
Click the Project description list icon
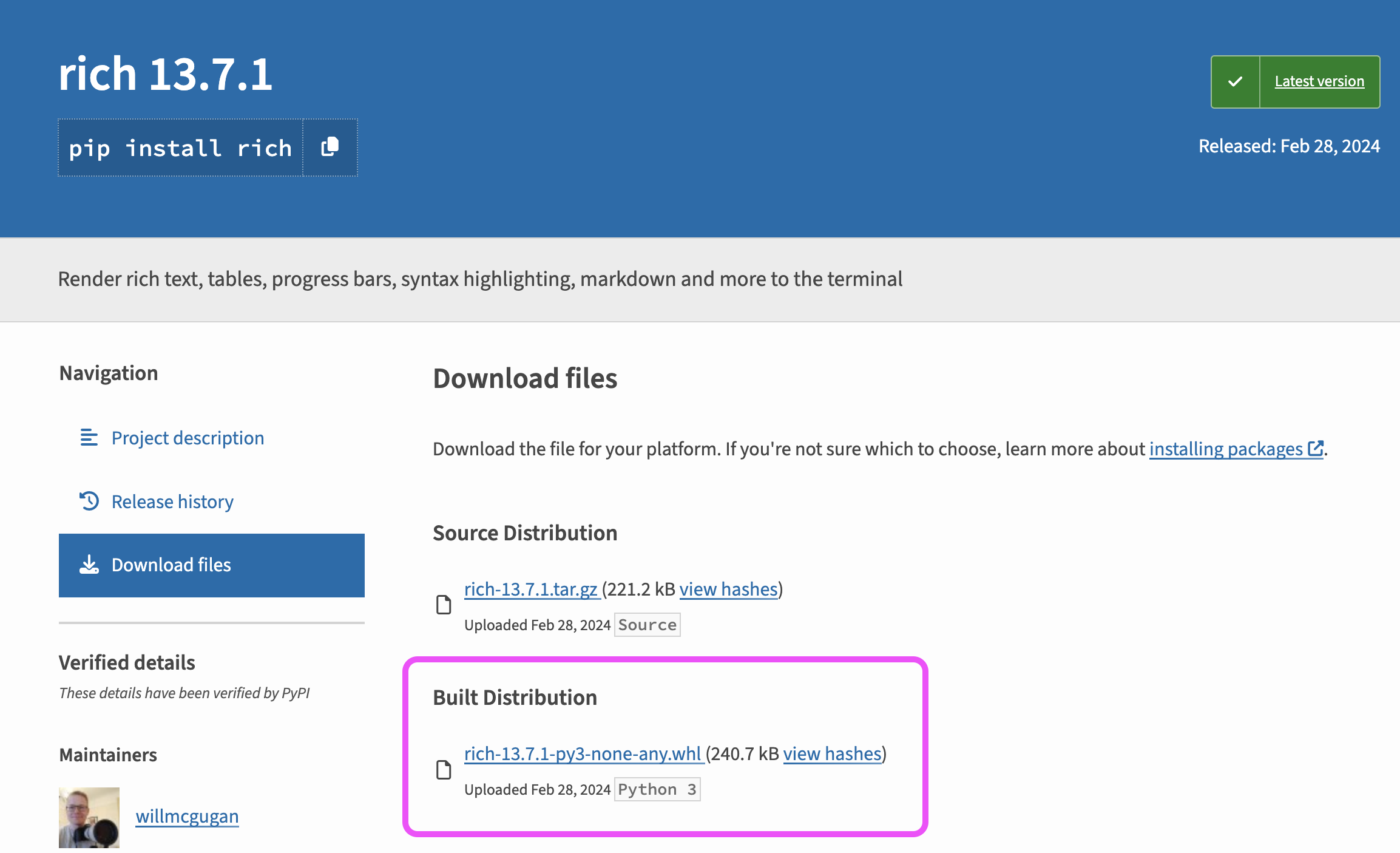(x=89, y=437)
